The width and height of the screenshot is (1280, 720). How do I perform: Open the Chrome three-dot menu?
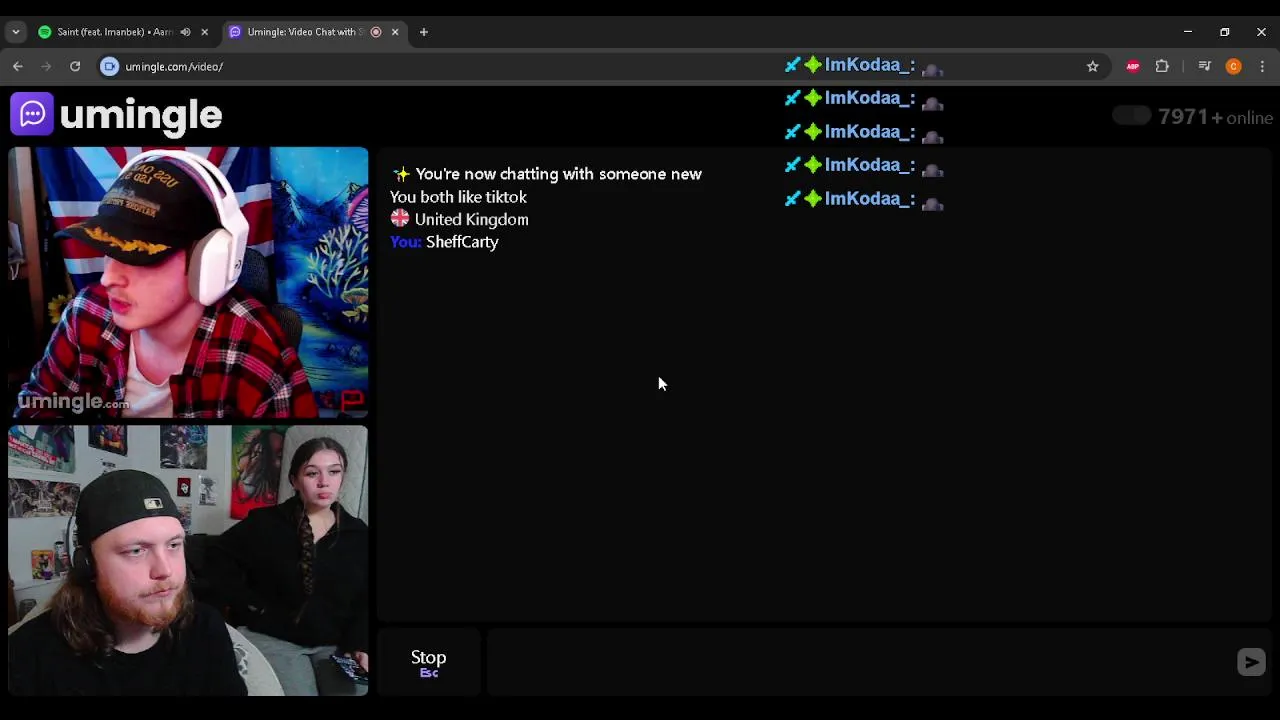point(1262,66)
